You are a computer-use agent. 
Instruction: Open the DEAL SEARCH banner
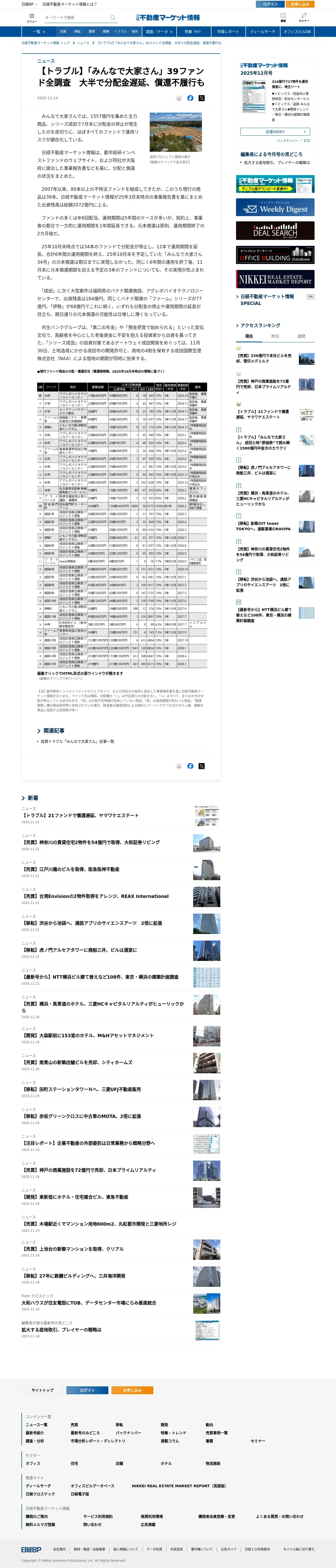(x=275, y=231)
